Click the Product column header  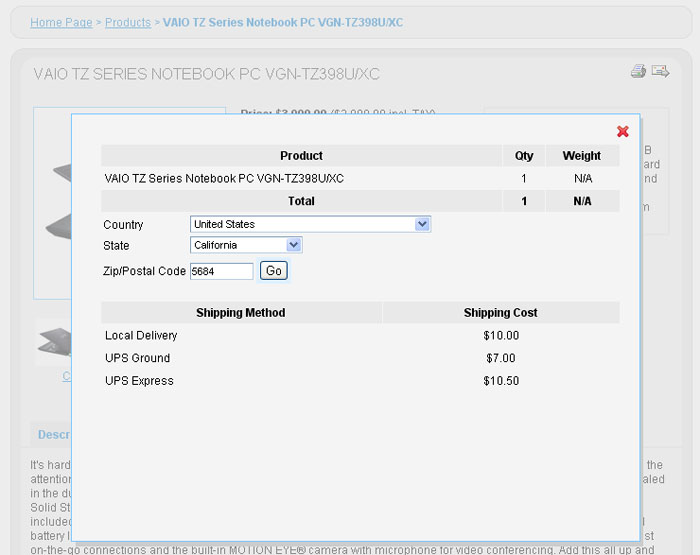[x=301, y=156]
